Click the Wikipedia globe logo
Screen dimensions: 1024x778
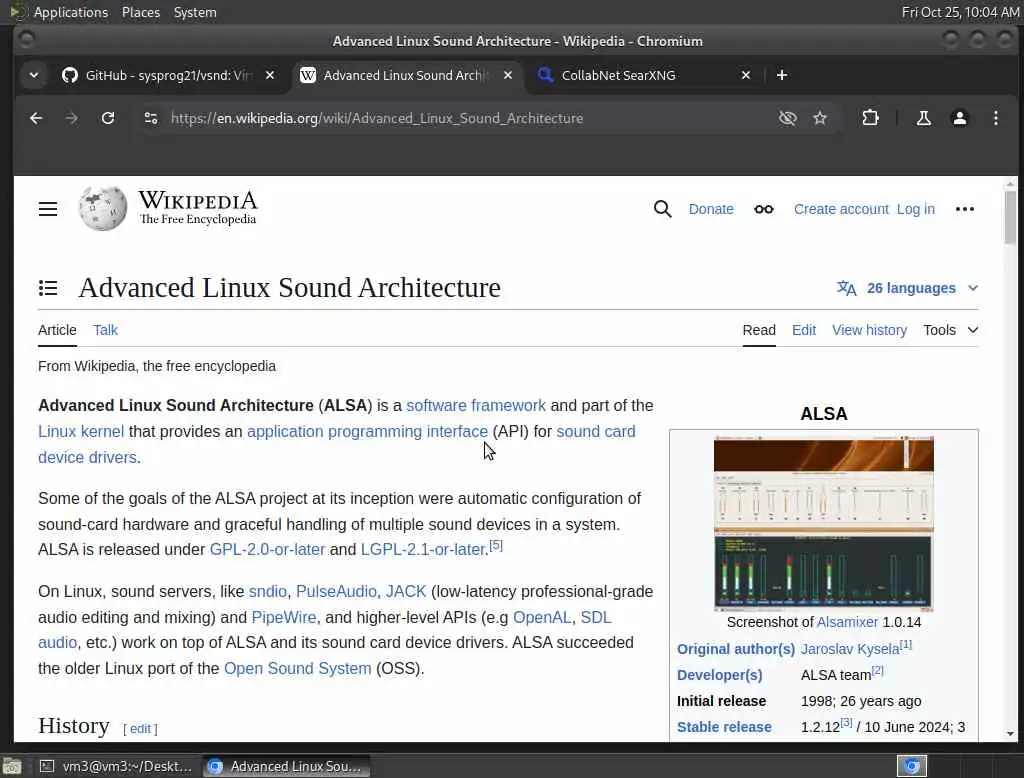(103, 208)
